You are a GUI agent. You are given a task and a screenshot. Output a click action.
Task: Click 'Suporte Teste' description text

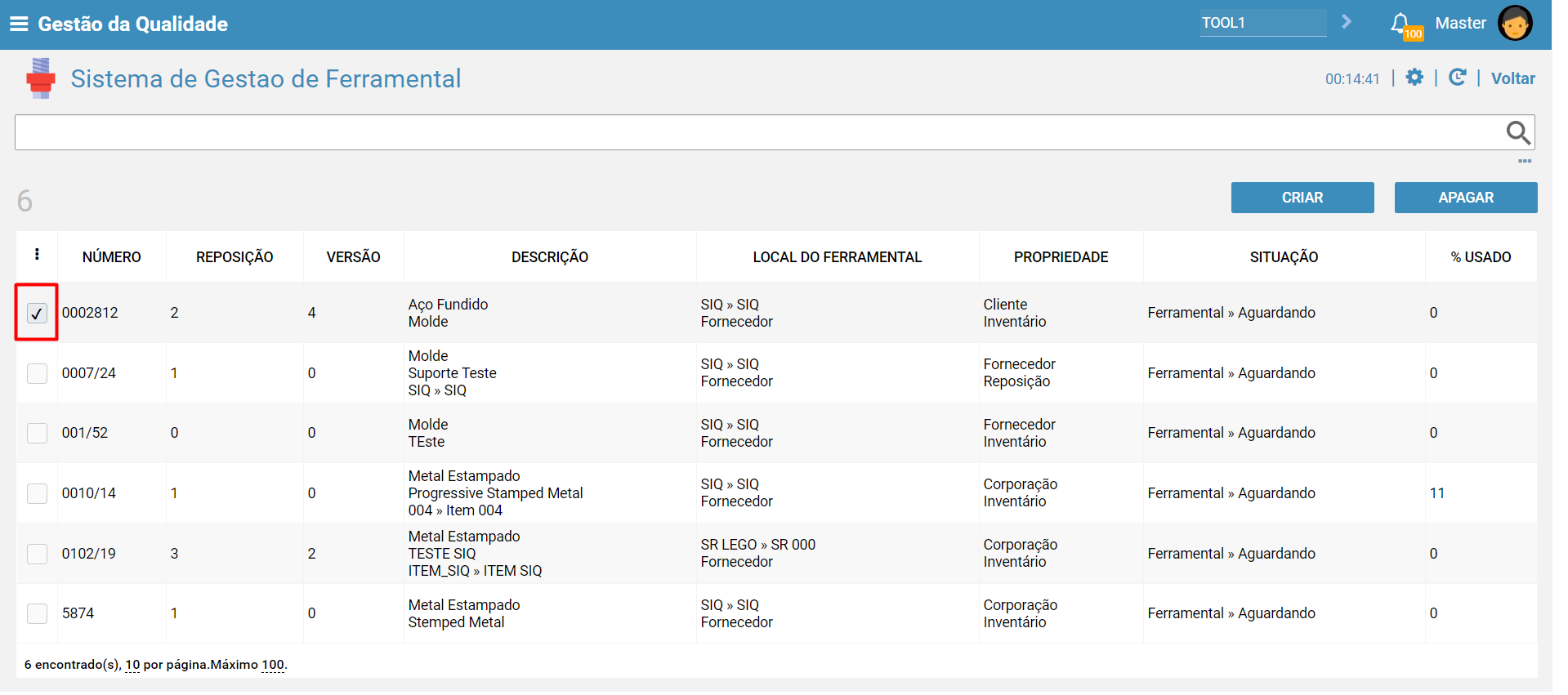(453, 373)
